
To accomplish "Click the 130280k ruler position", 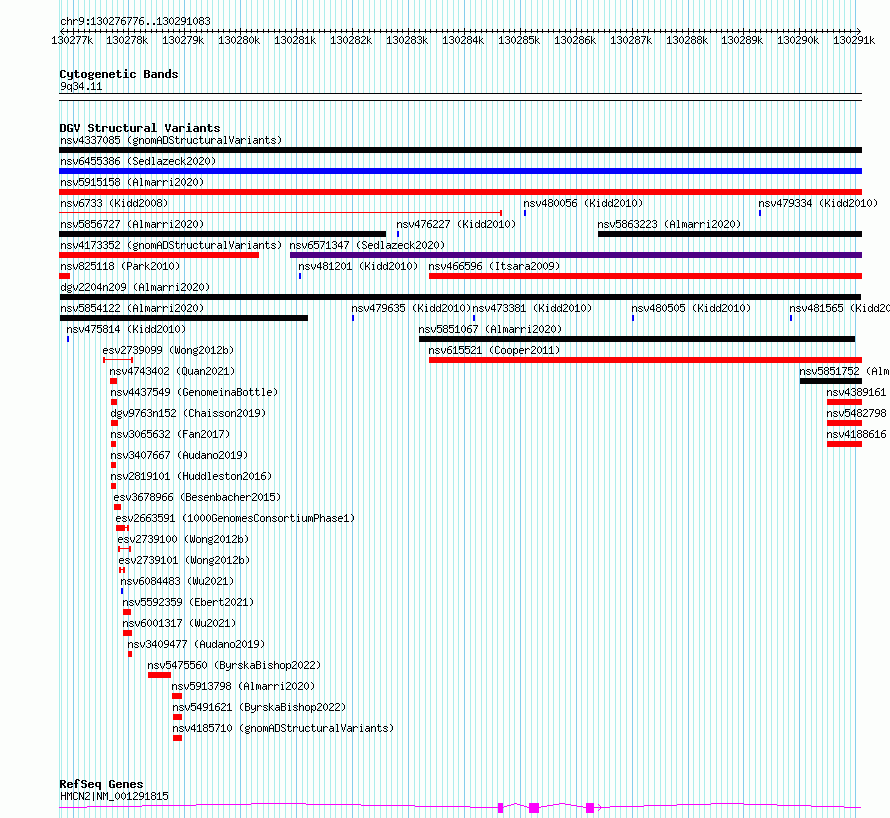I will (x=239, y=40).
